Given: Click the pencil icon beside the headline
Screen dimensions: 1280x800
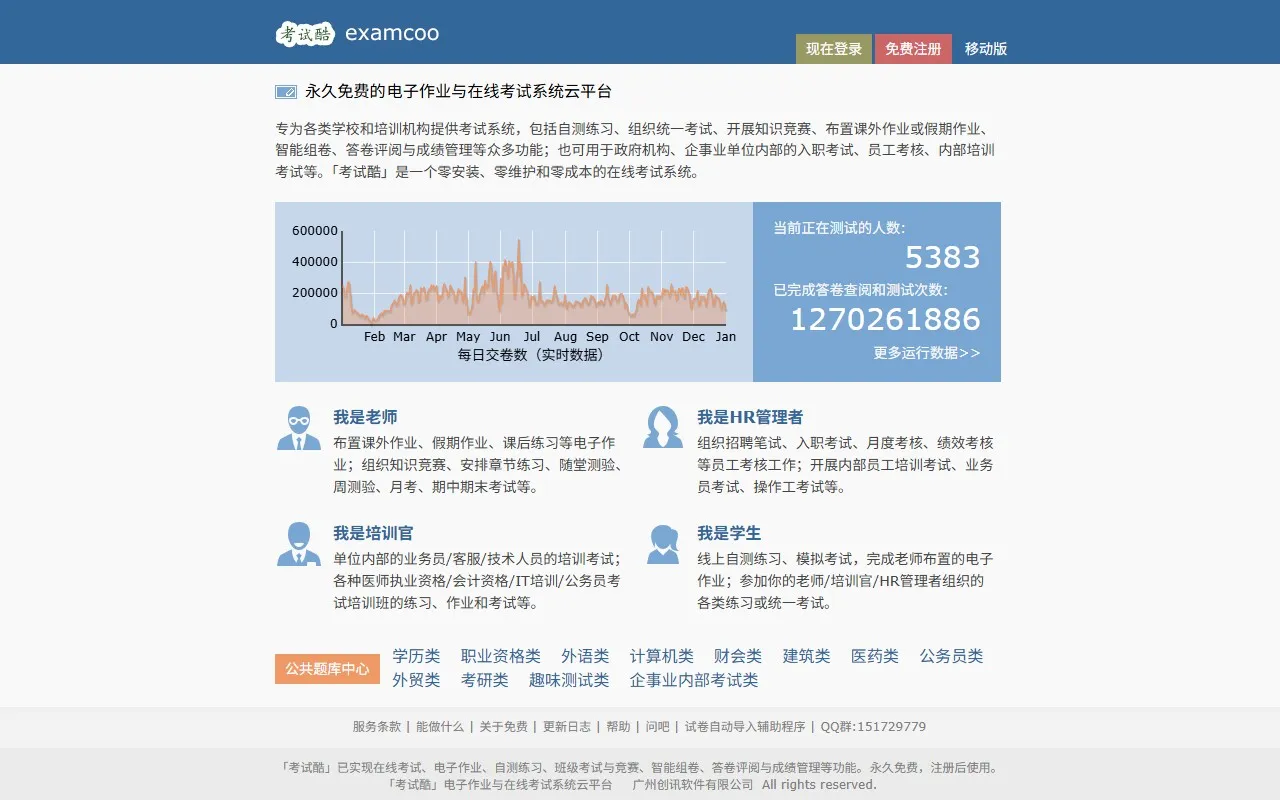Looking at the screenshot, I should pyautogui.click(x=286, y=92).
